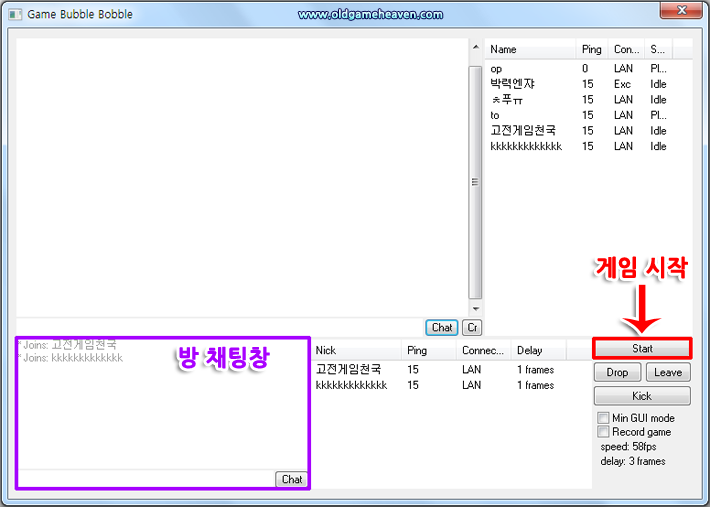Toggle the Record game checkbox

[603, 431]
